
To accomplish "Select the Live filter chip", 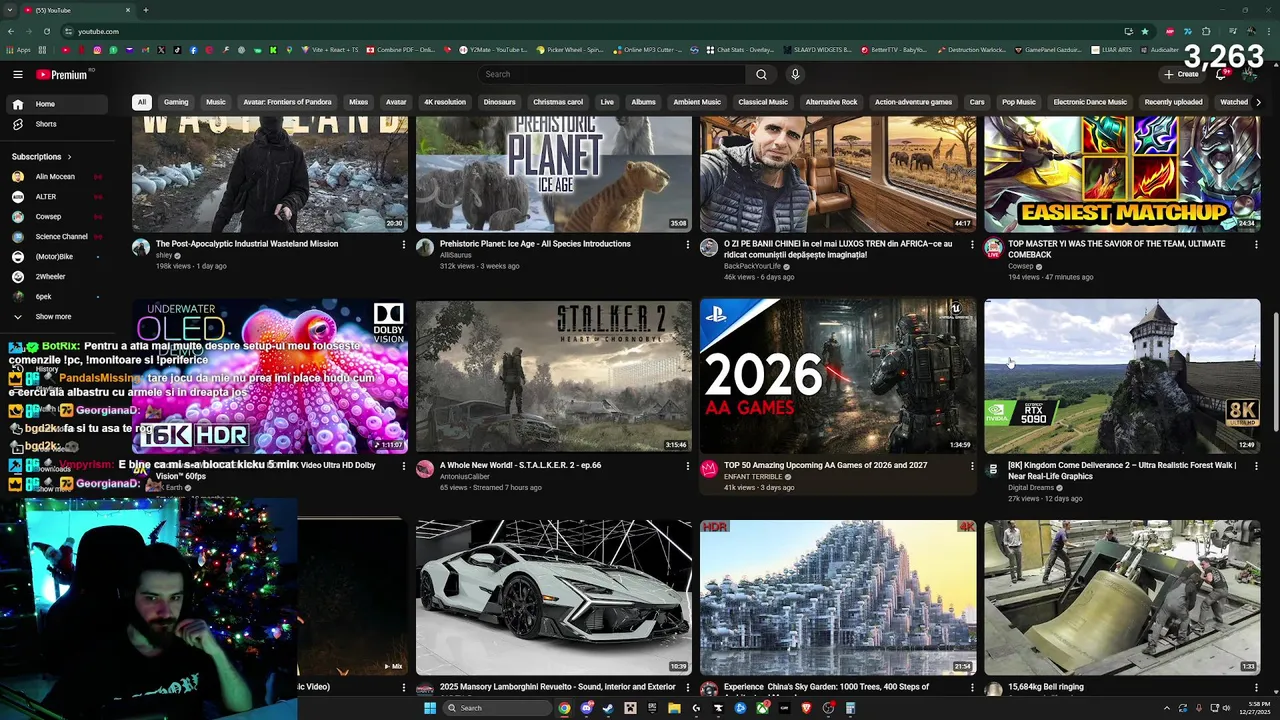I will [607, 102].
